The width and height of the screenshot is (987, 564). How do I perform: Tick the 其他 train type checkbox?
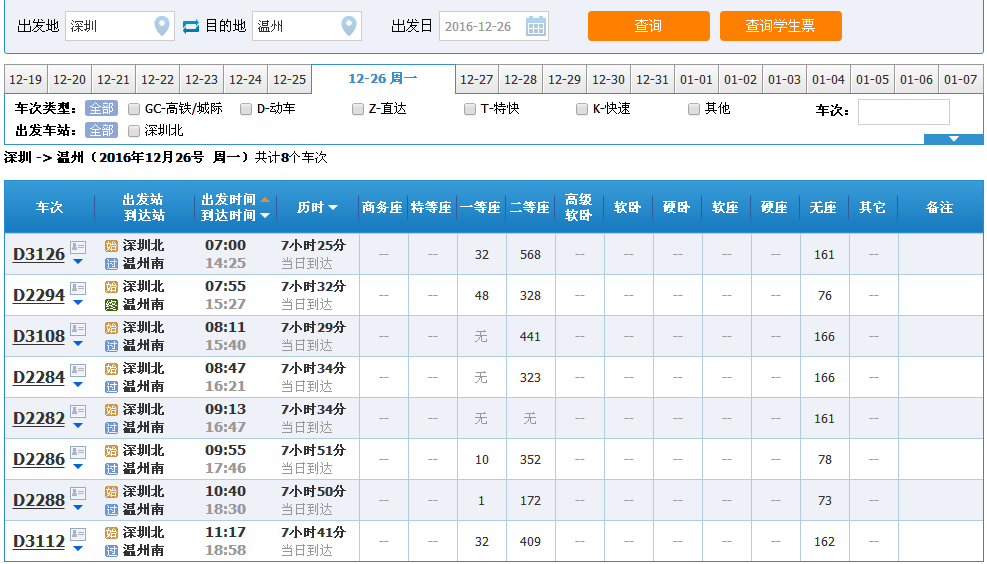pyautogui.click(x=694, y=109)
